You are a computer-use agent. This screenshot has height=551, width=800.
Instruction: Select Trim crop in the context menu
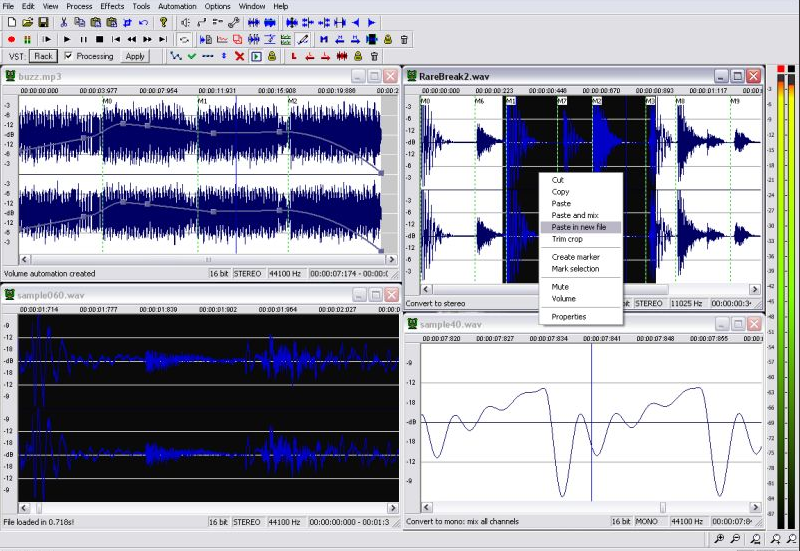tap(581, 239)
